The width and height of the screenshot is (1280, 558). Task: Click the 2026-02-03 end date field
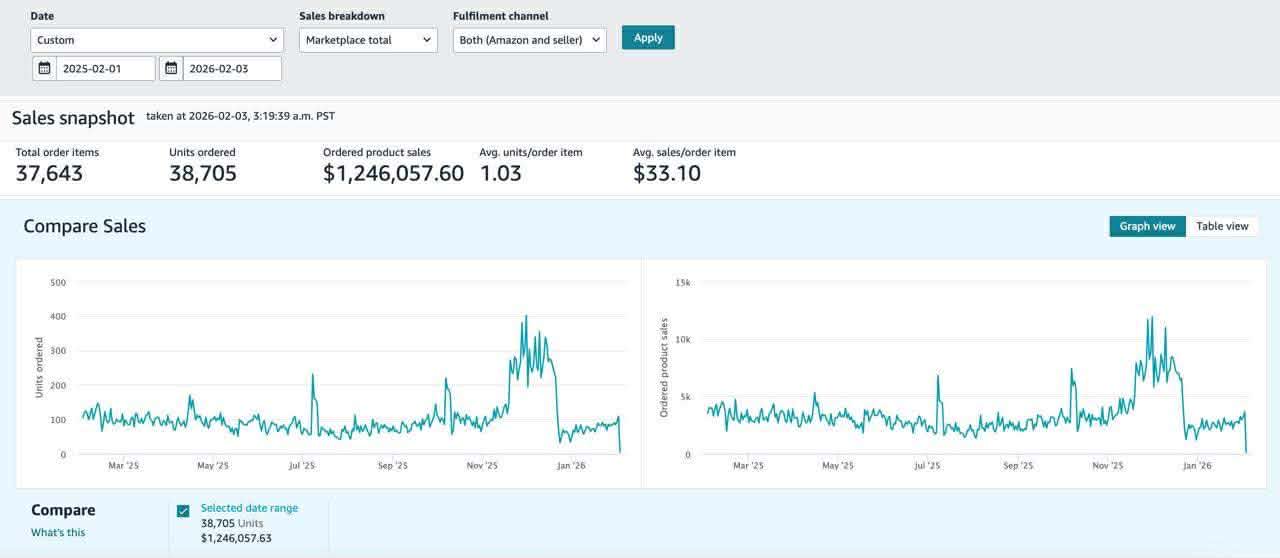coord(232,69)
